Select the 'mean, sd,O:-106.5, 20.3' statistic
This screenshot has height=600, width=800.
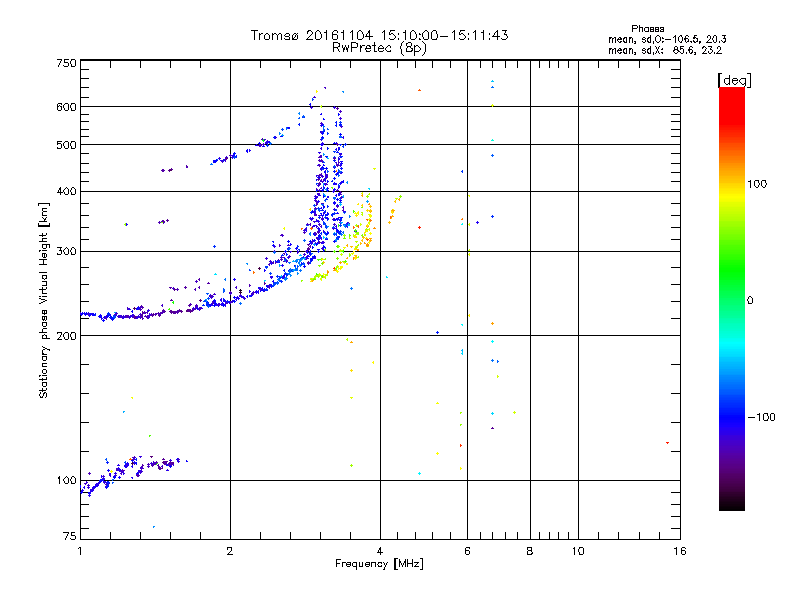click(667, 39)
